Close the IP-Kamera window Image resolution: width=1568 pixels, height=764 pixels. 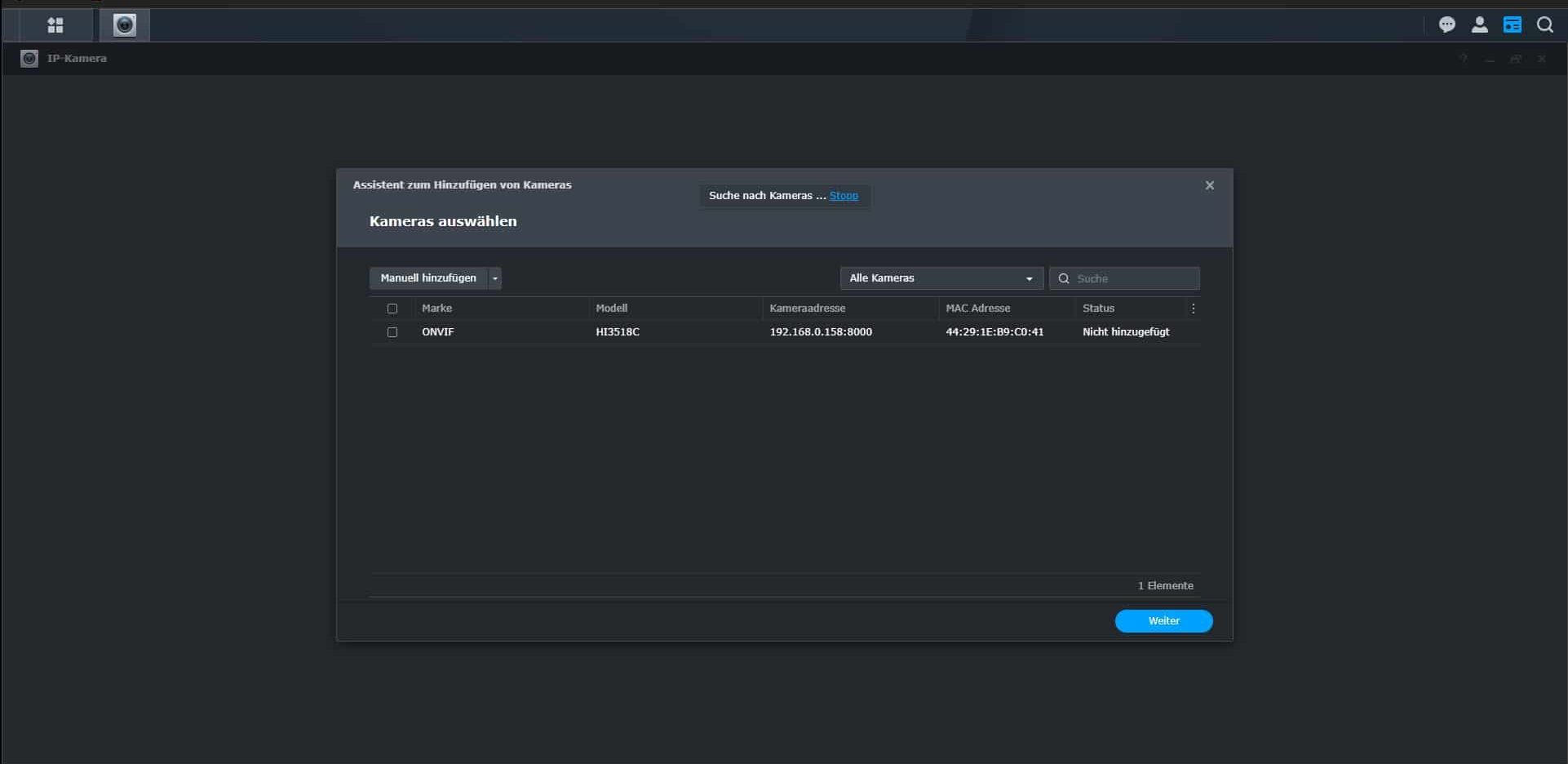point(1542,59)
